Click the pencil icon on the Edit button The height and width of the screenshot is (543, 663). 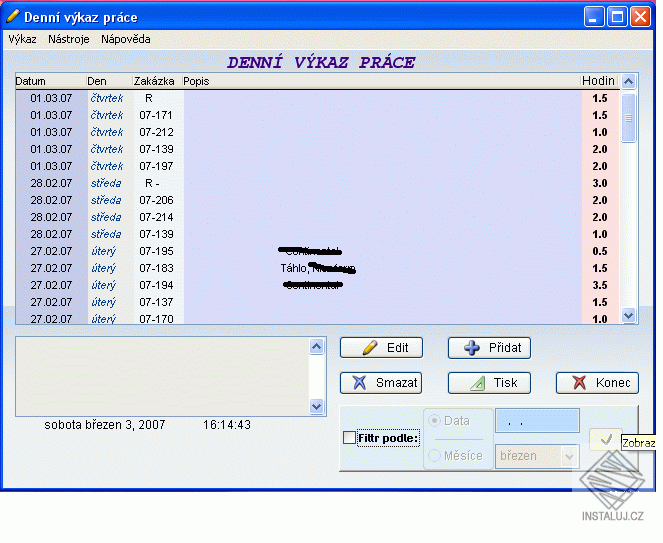point(370,348)
